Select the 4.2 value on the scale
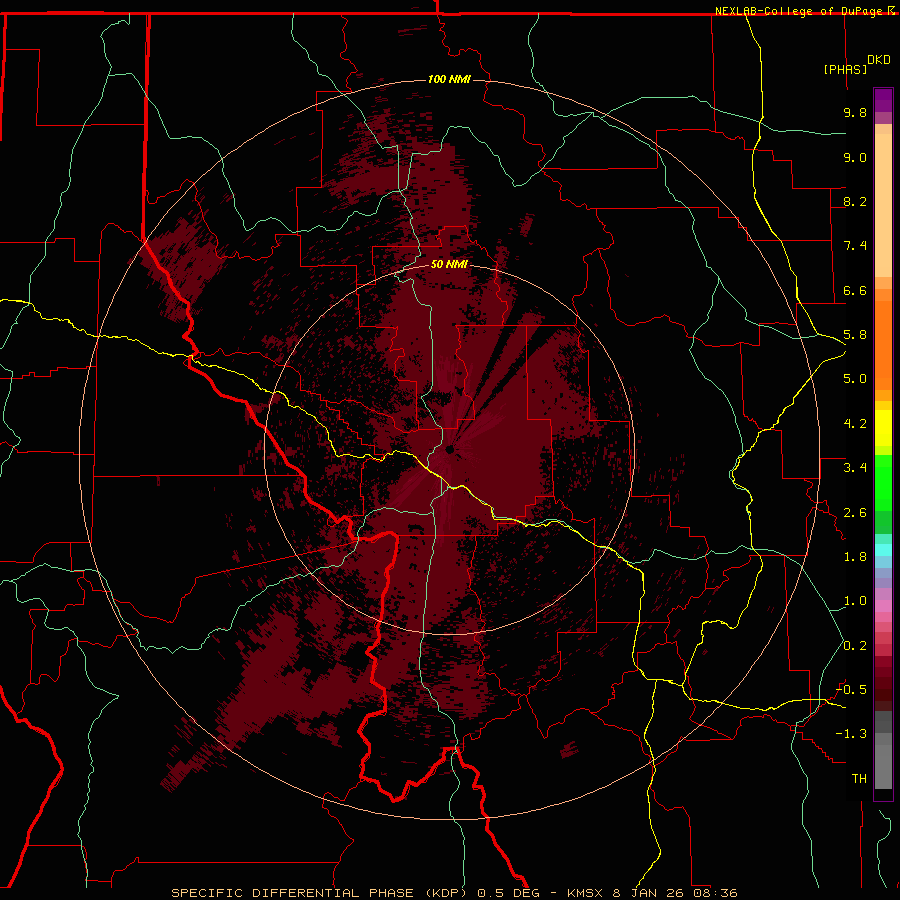The height and width of the screenshot is (900, 900). [855, 424]
